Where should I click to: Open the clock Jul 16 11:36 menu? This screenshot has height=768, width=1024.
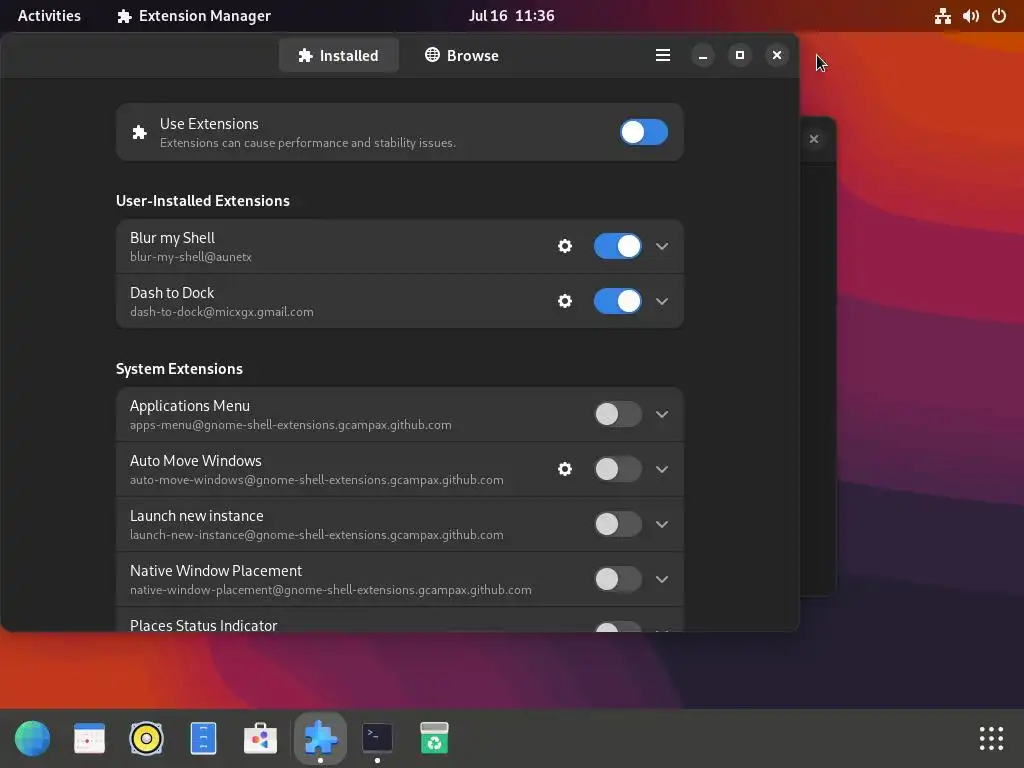pos(511,16)
